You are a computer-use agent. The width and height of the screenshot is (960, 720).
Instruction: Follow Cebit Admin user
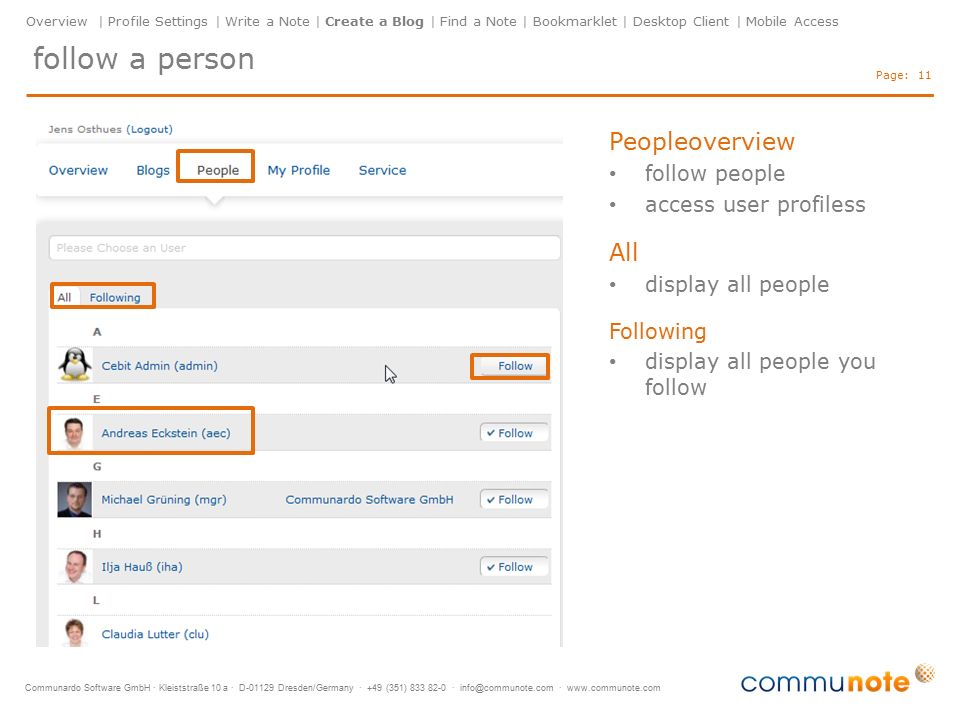click(510, 366)
